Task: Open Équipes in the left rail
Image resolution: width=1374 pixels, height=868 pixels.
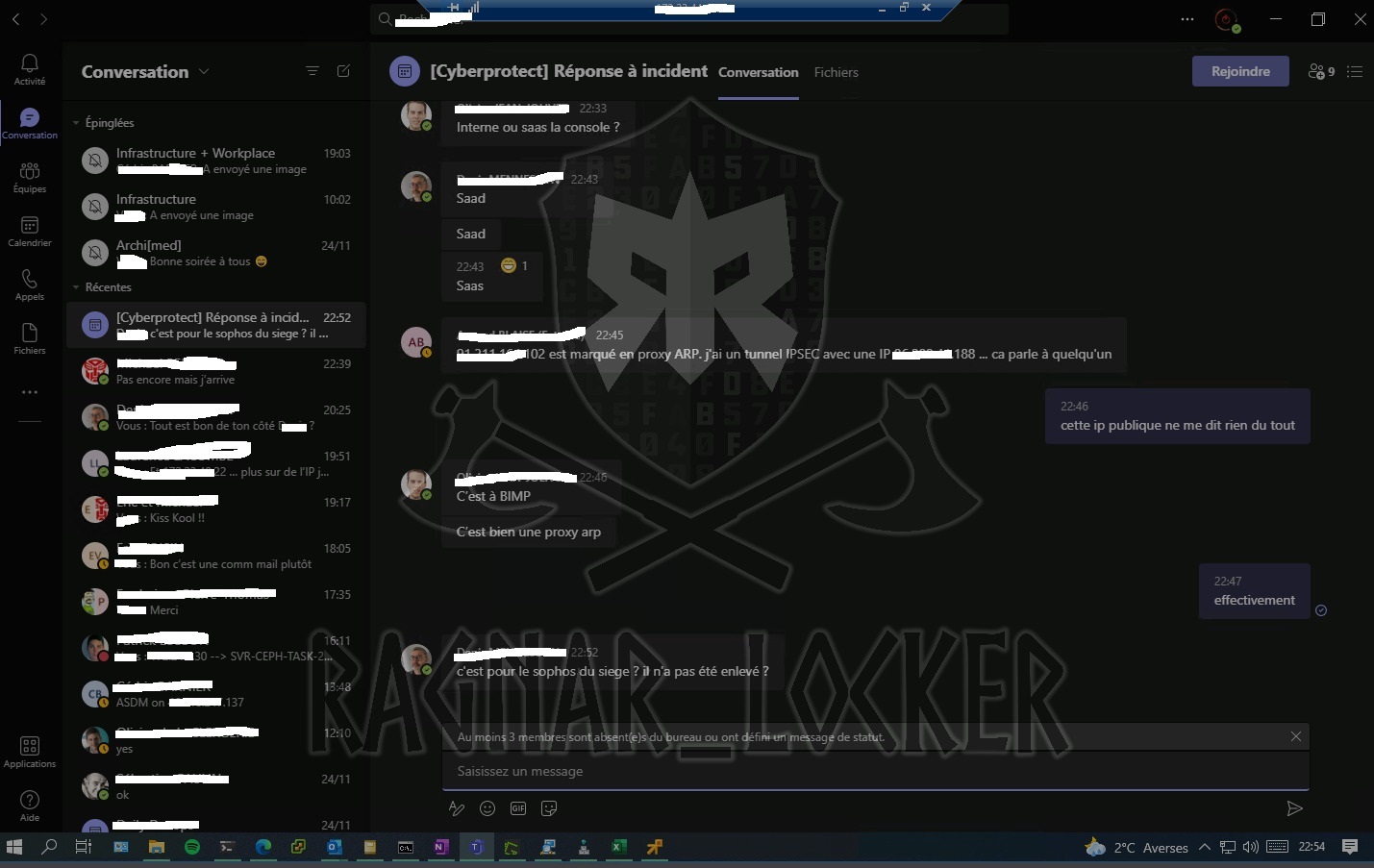Action: [x=30, y=177]
